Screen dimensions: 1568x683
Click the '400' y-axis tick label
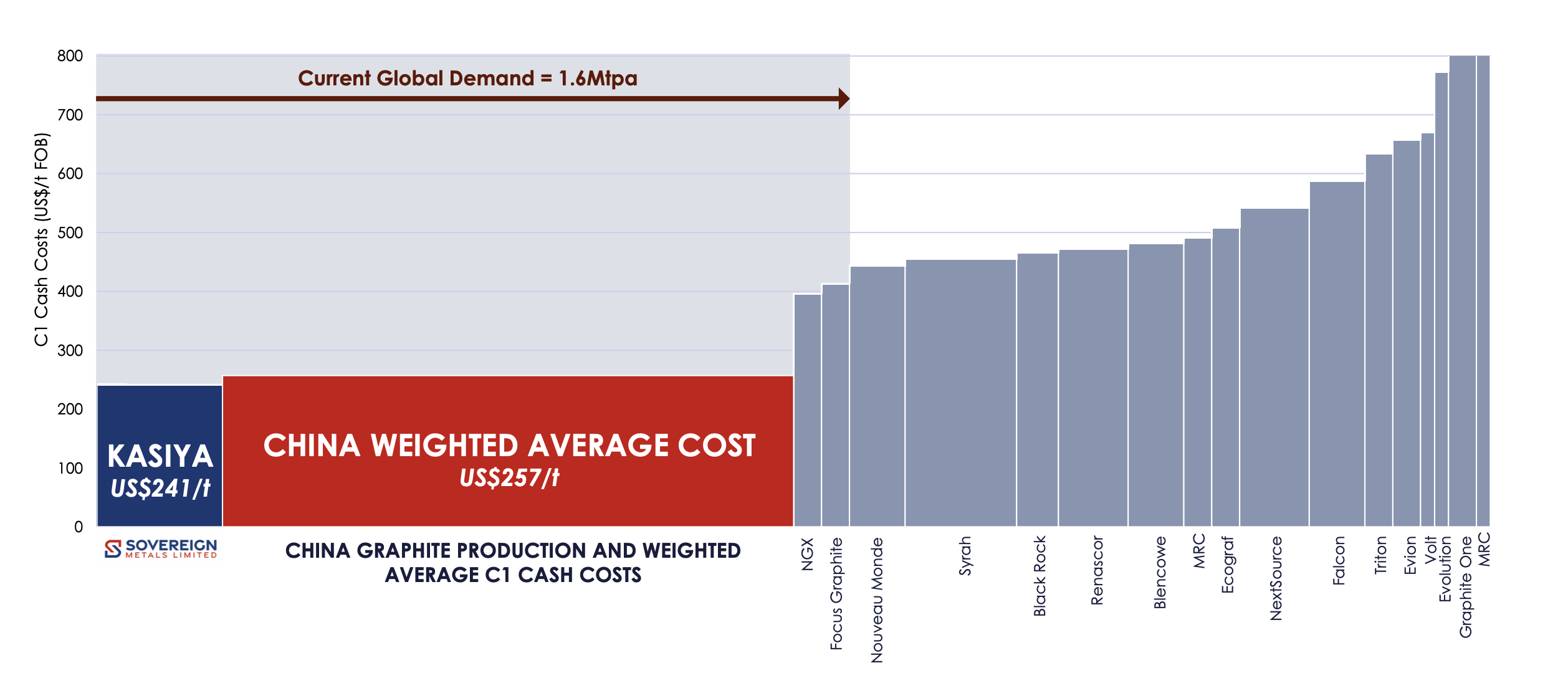[70, 291]
